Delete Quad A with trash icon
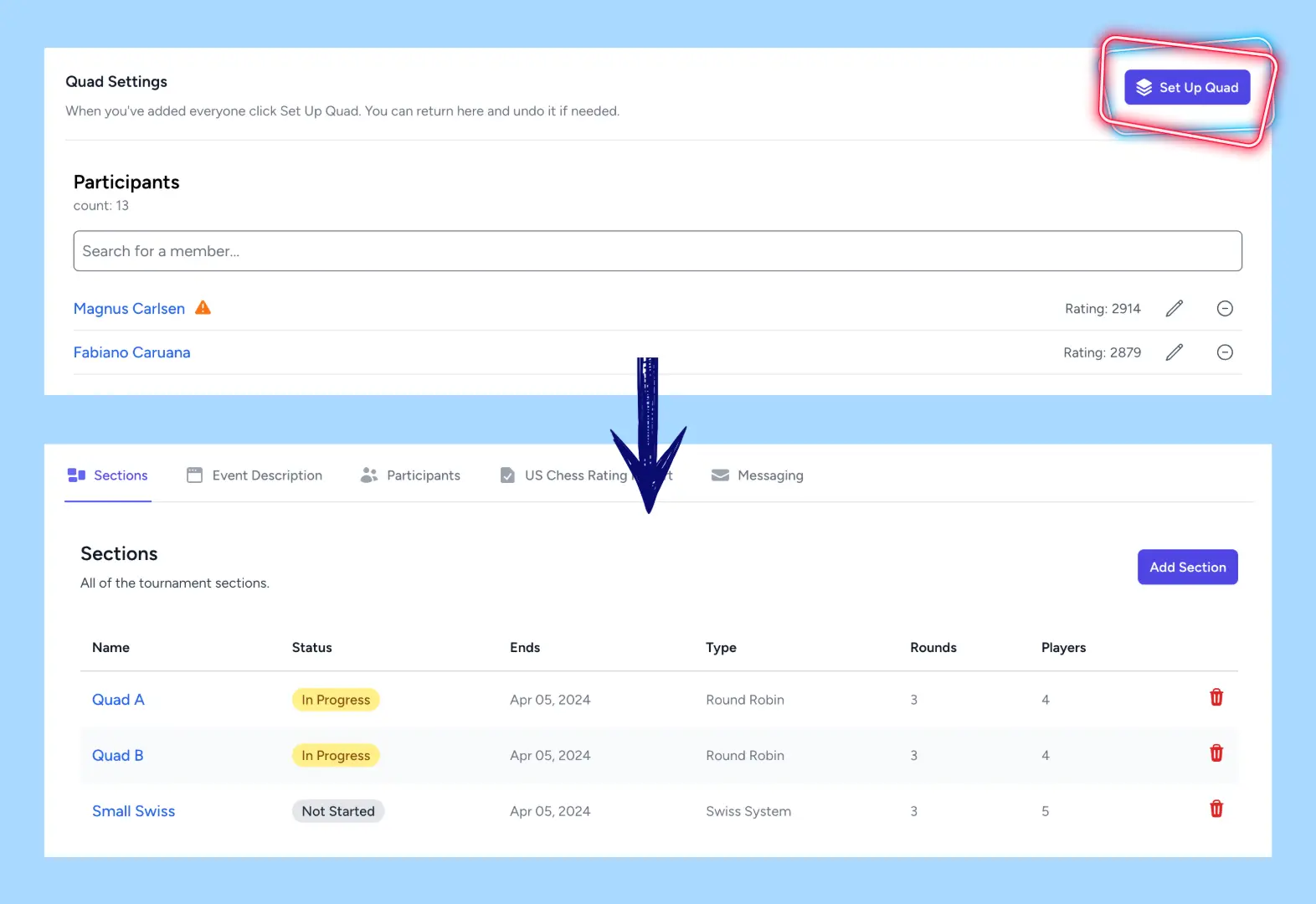The width and height of the screenshot is (1316, 904). pos(1216,698)
